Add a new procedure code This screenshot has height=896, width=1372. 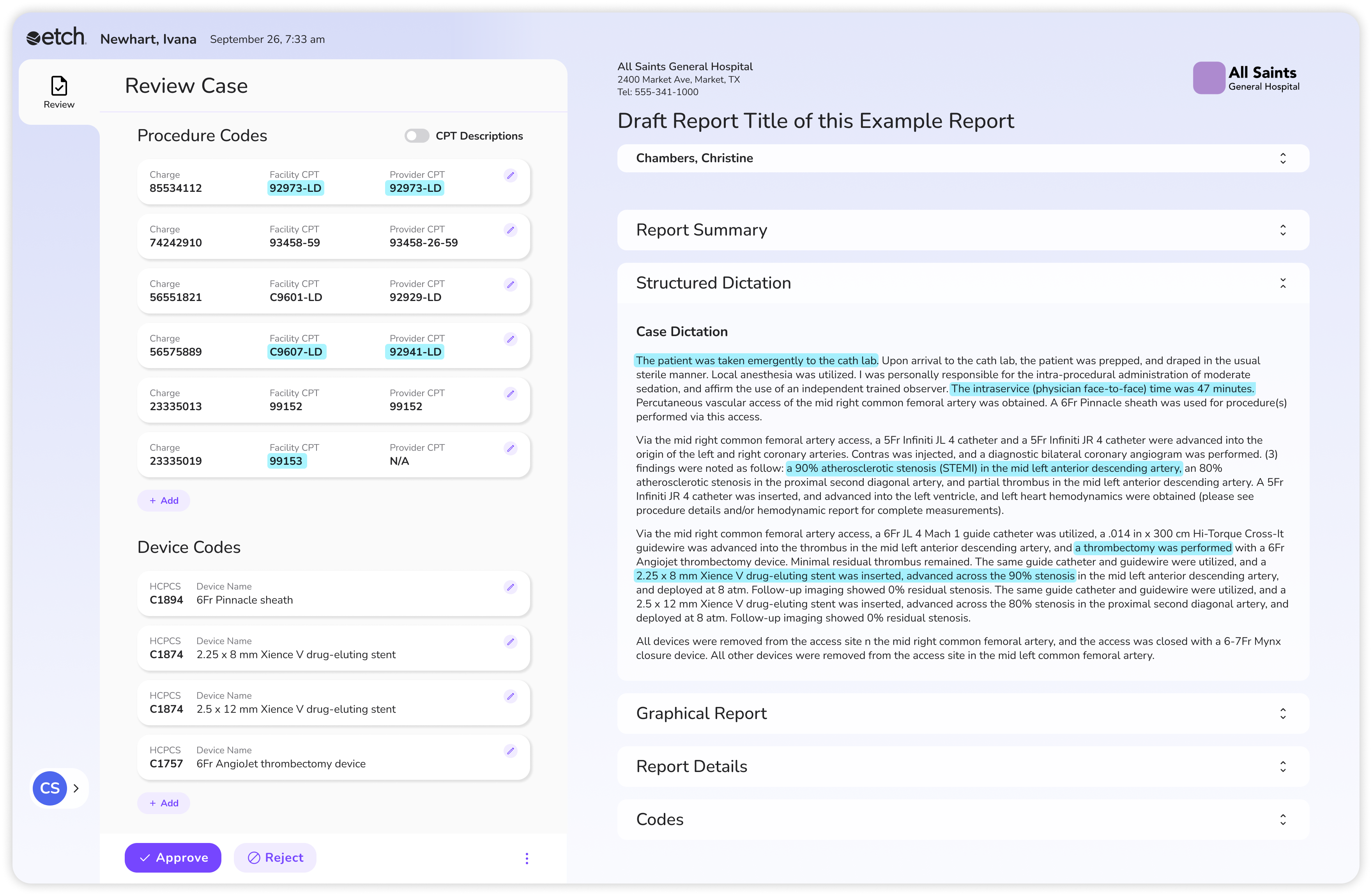(164, 501)
